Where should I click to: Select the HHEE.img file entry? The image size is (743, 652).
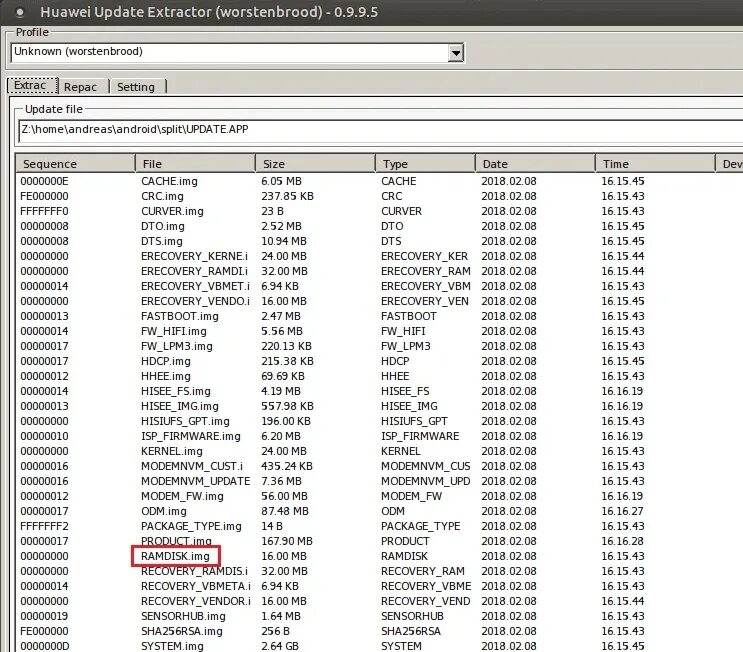[x=166, y=376]
